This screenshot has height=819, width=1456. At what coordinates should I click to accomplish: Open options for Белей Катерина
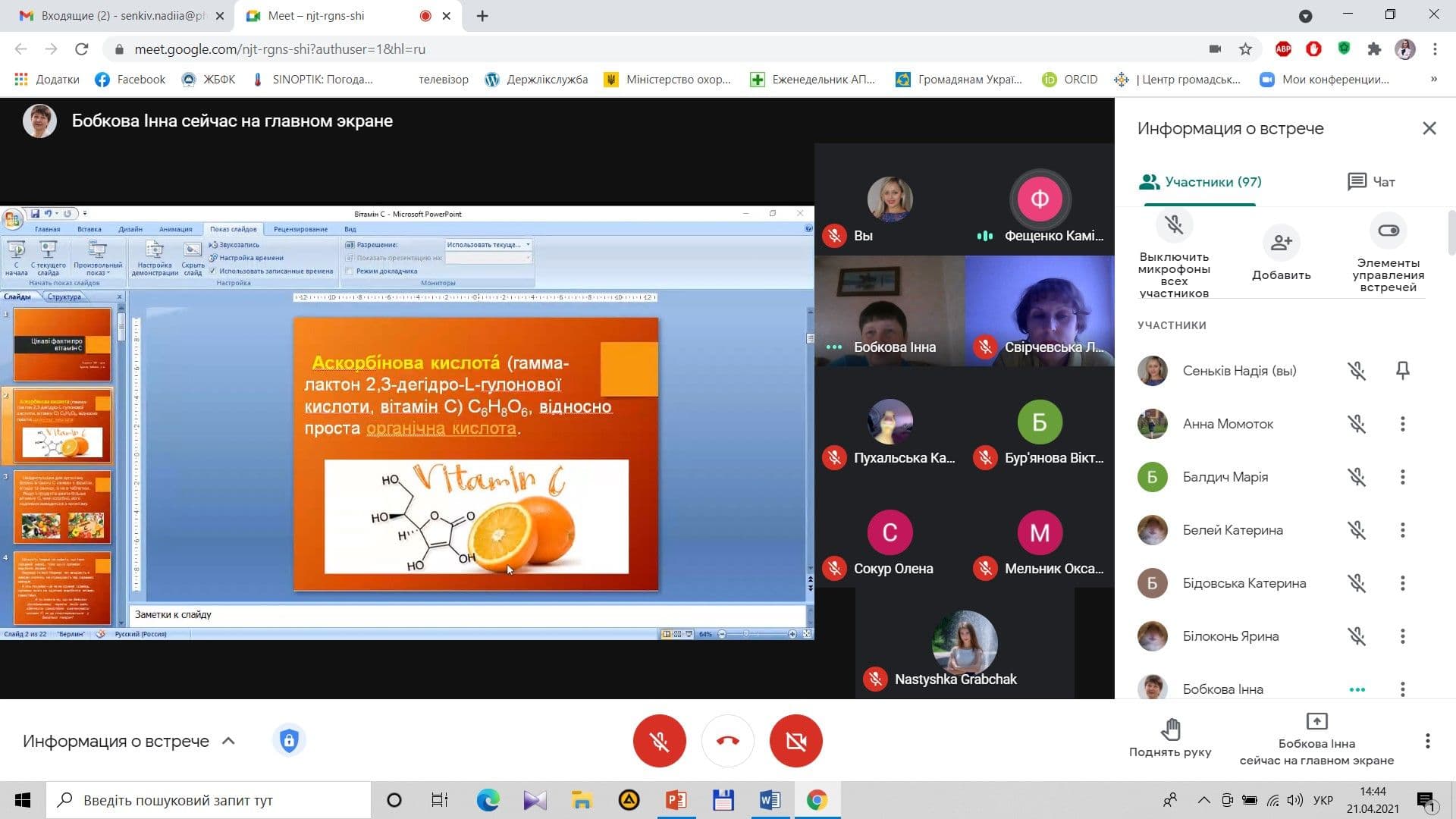click(x=1402, y=530)
